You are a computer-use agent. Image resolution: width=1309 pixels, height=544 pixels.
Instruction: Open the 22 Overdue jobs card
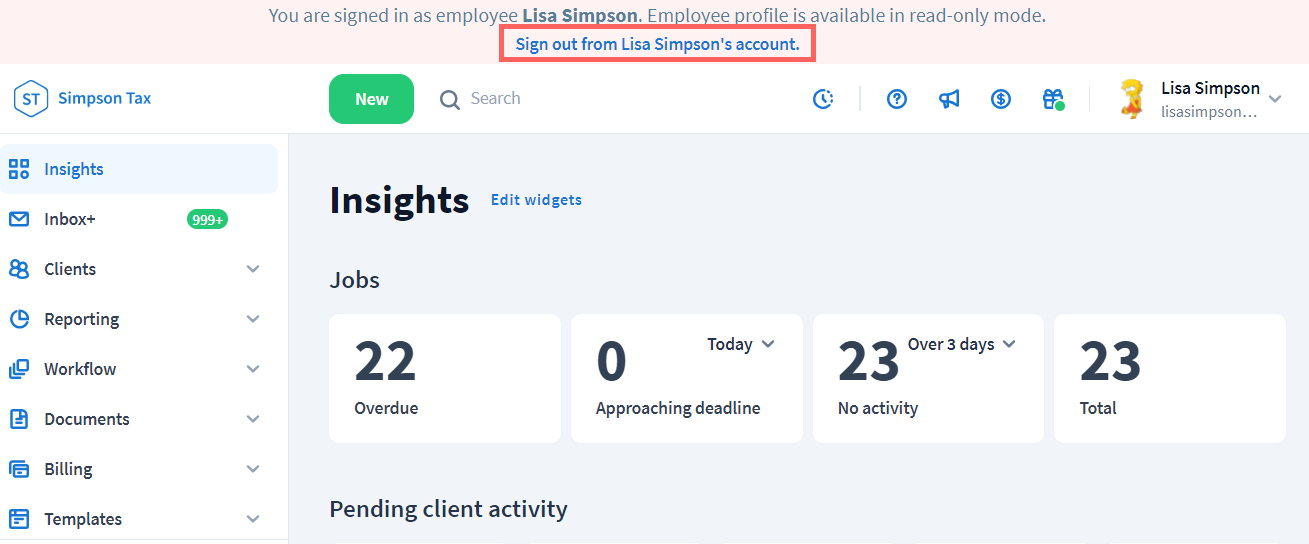pos(444,378)
